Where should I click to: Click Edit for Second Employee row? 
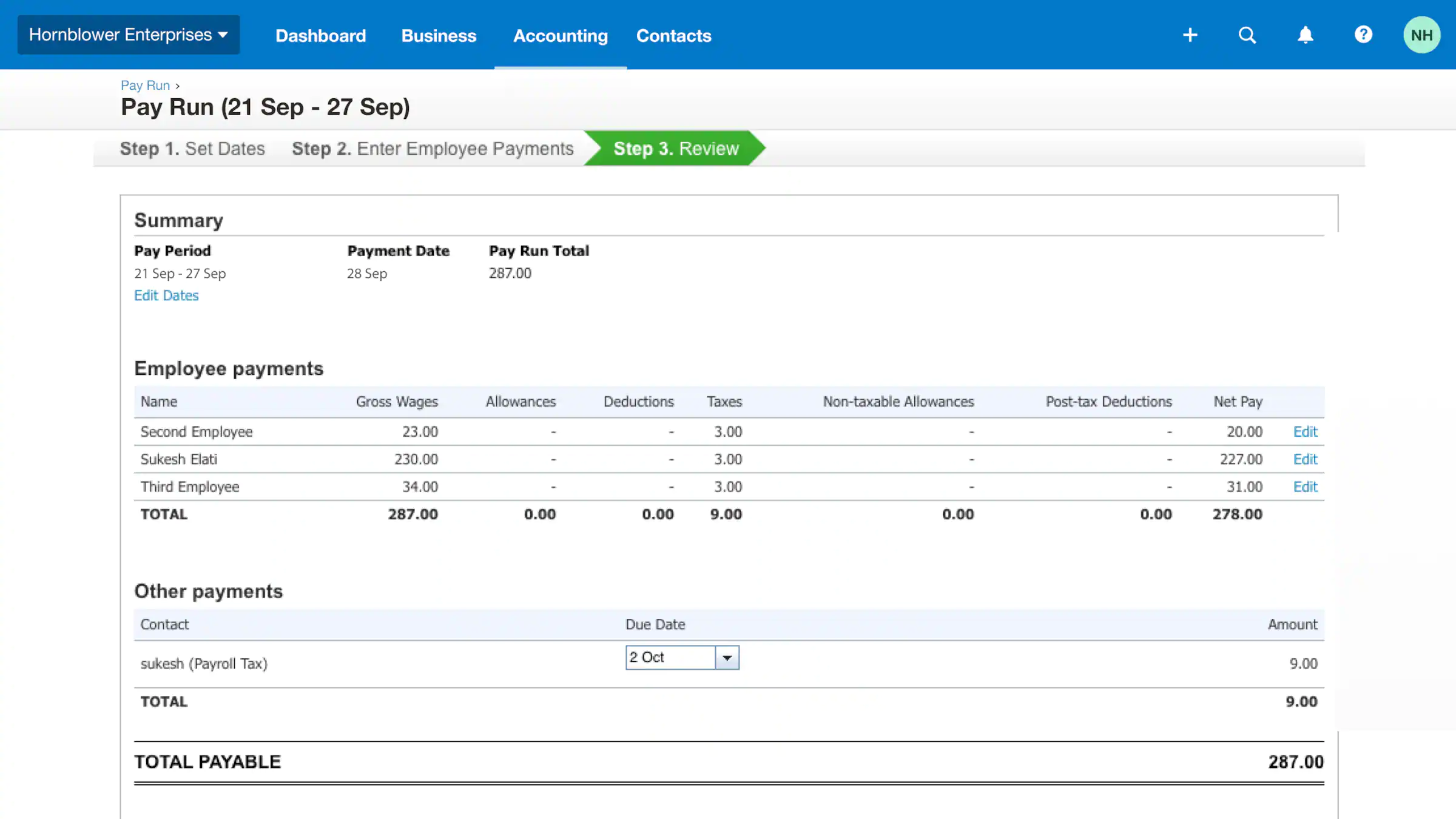(1306, 431)
